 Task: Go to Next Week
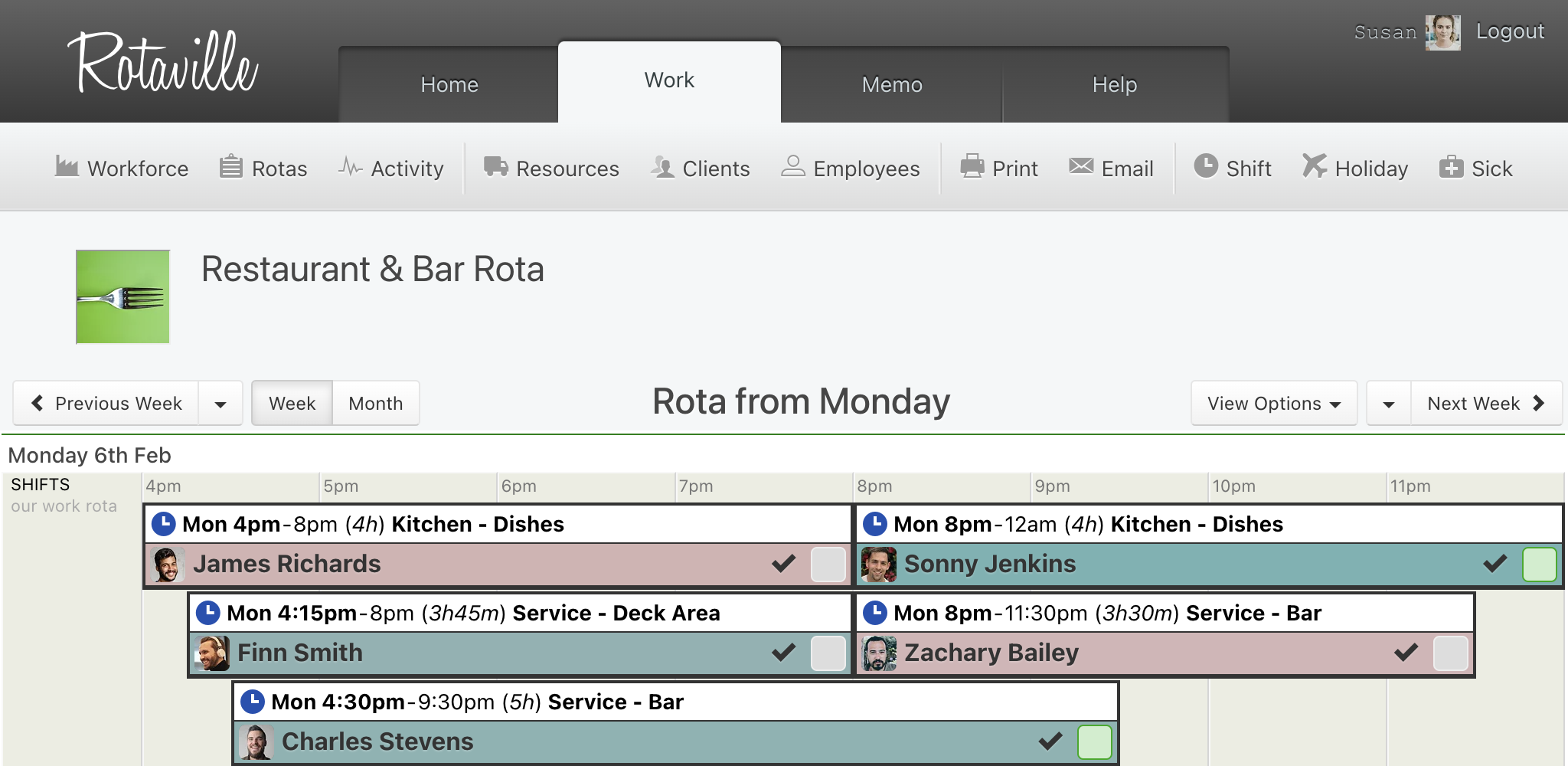(x=1486, y=403)
